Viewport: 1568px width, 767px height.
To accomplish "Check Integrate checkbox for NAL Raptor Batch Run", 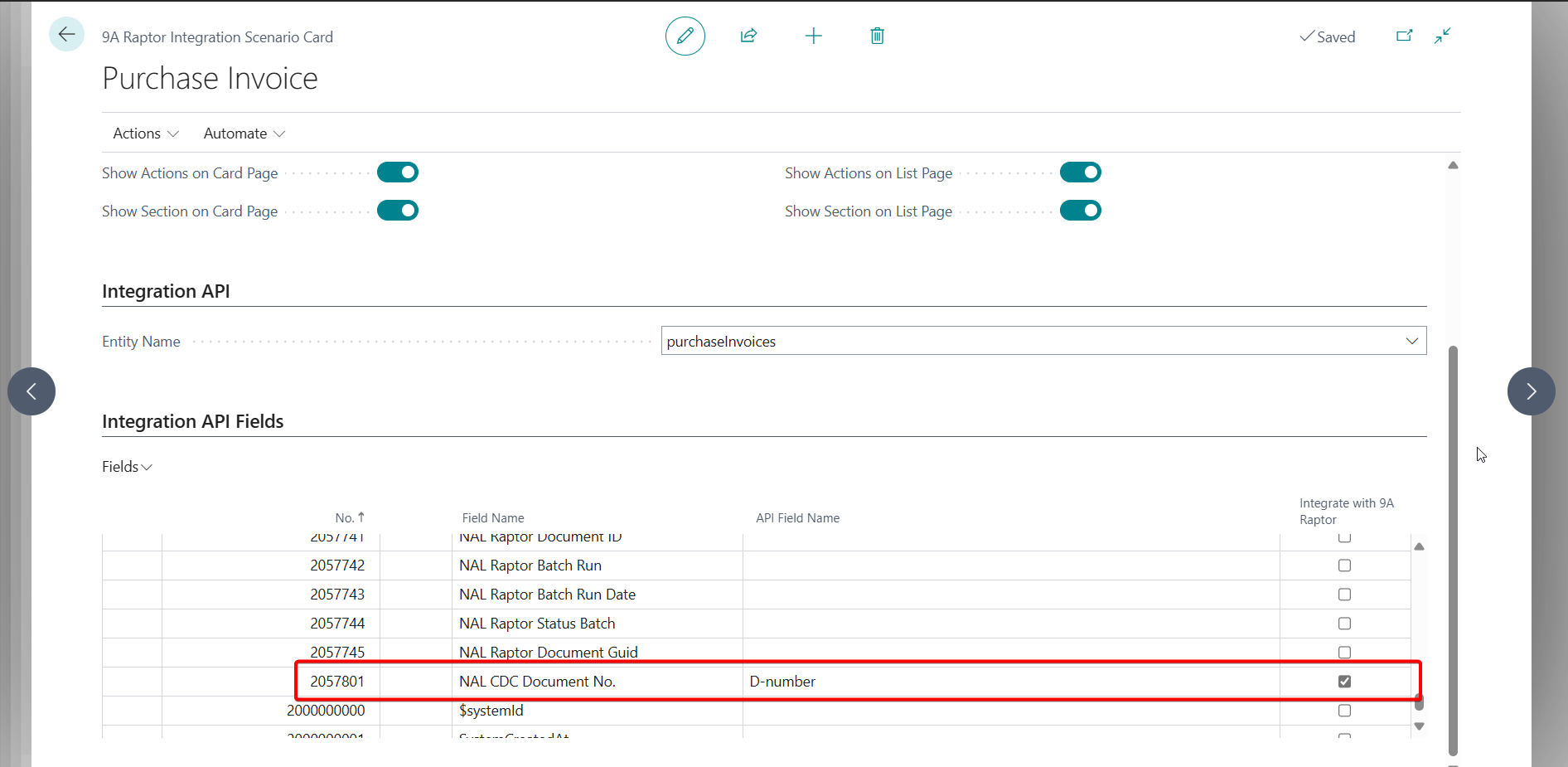I will click(1344, 566).
